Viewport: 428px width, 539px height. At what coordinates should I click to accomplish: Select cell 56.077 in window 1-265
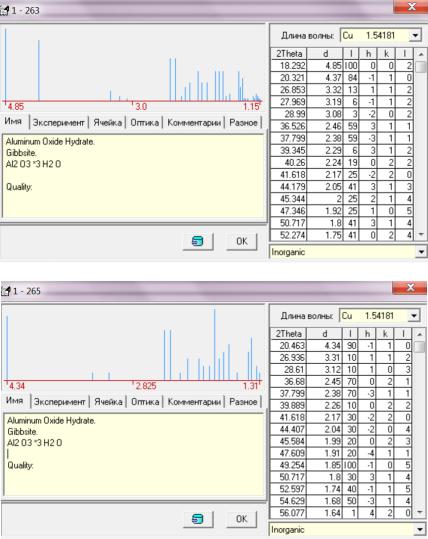[x=288, y=513]
